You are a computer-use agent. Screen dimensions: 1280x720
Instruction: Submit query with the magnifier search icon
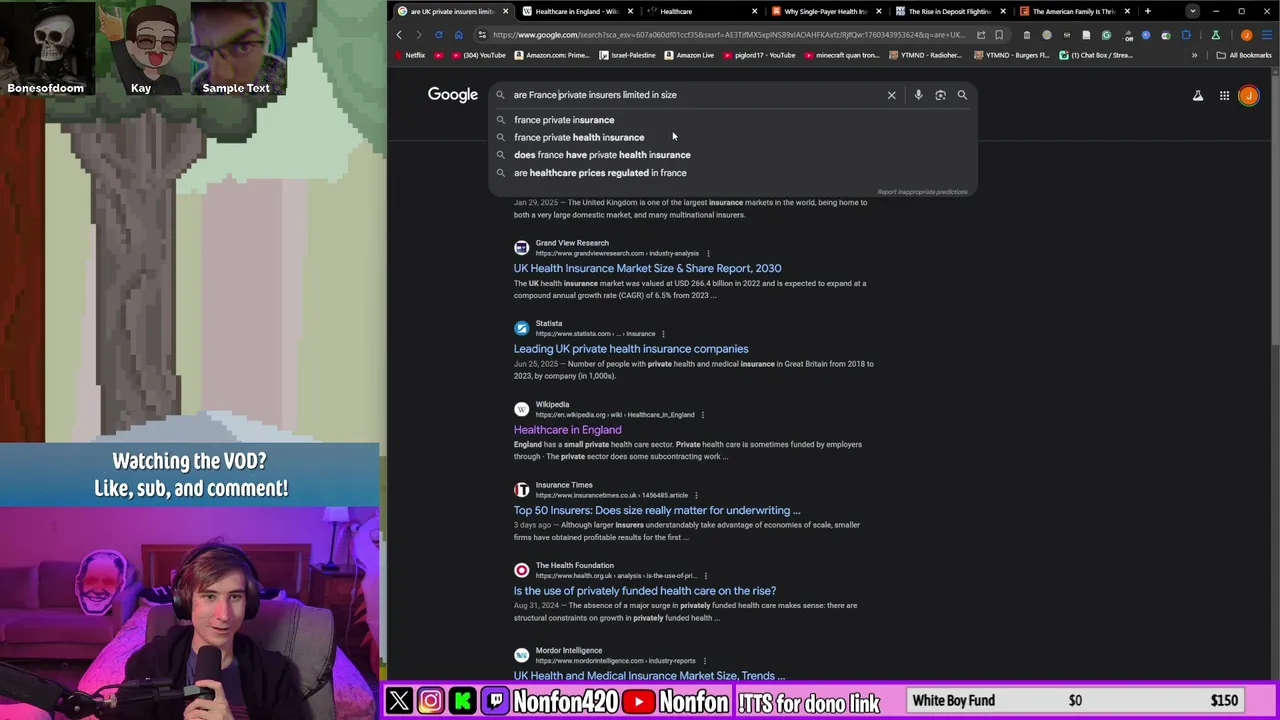962,95
